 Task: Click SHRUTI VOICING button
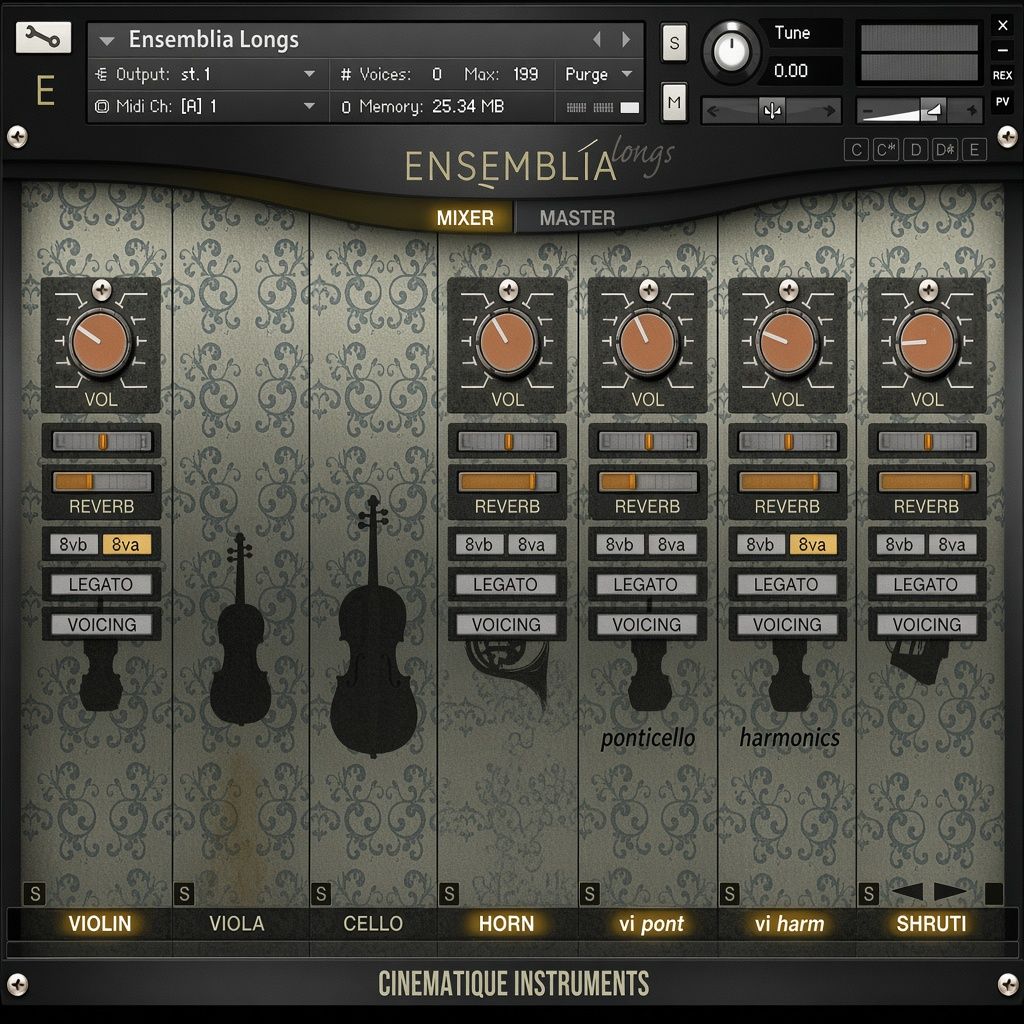click(x=927, y=624)
